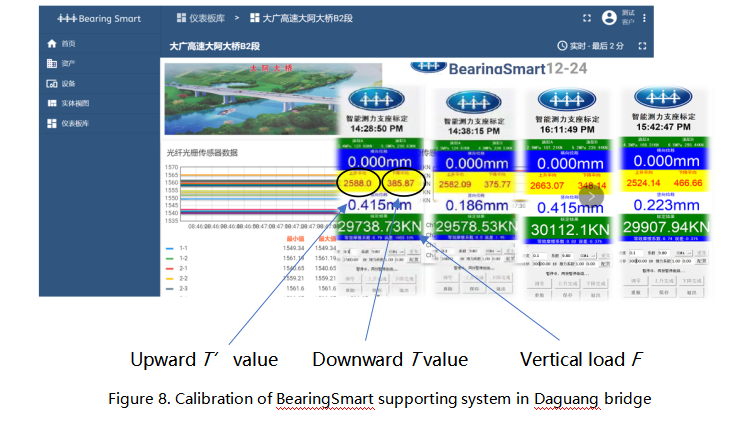Click logo of the 14:38:15 PM panel
This screenshot has height=438, width=747.
click(x=474, y=102)
